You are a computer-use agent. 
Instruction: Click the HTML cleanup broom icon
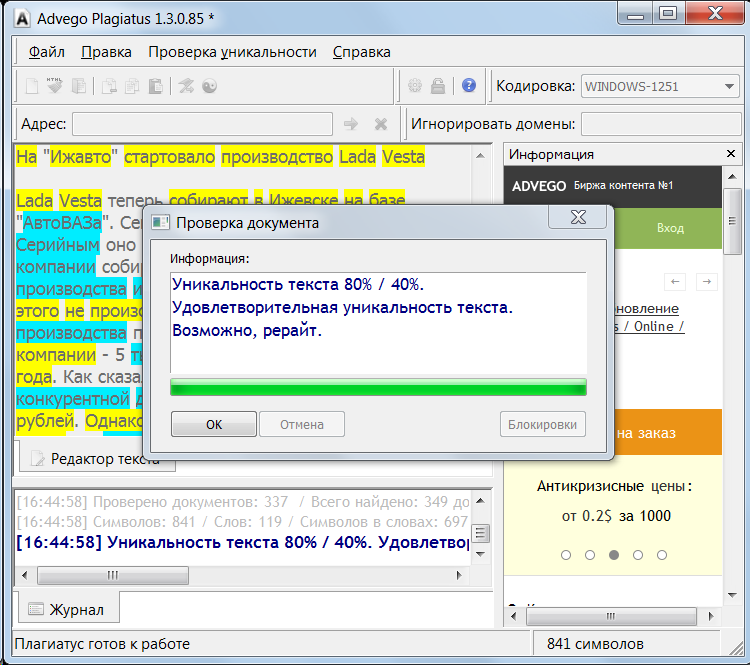click(x=55, y=86)
